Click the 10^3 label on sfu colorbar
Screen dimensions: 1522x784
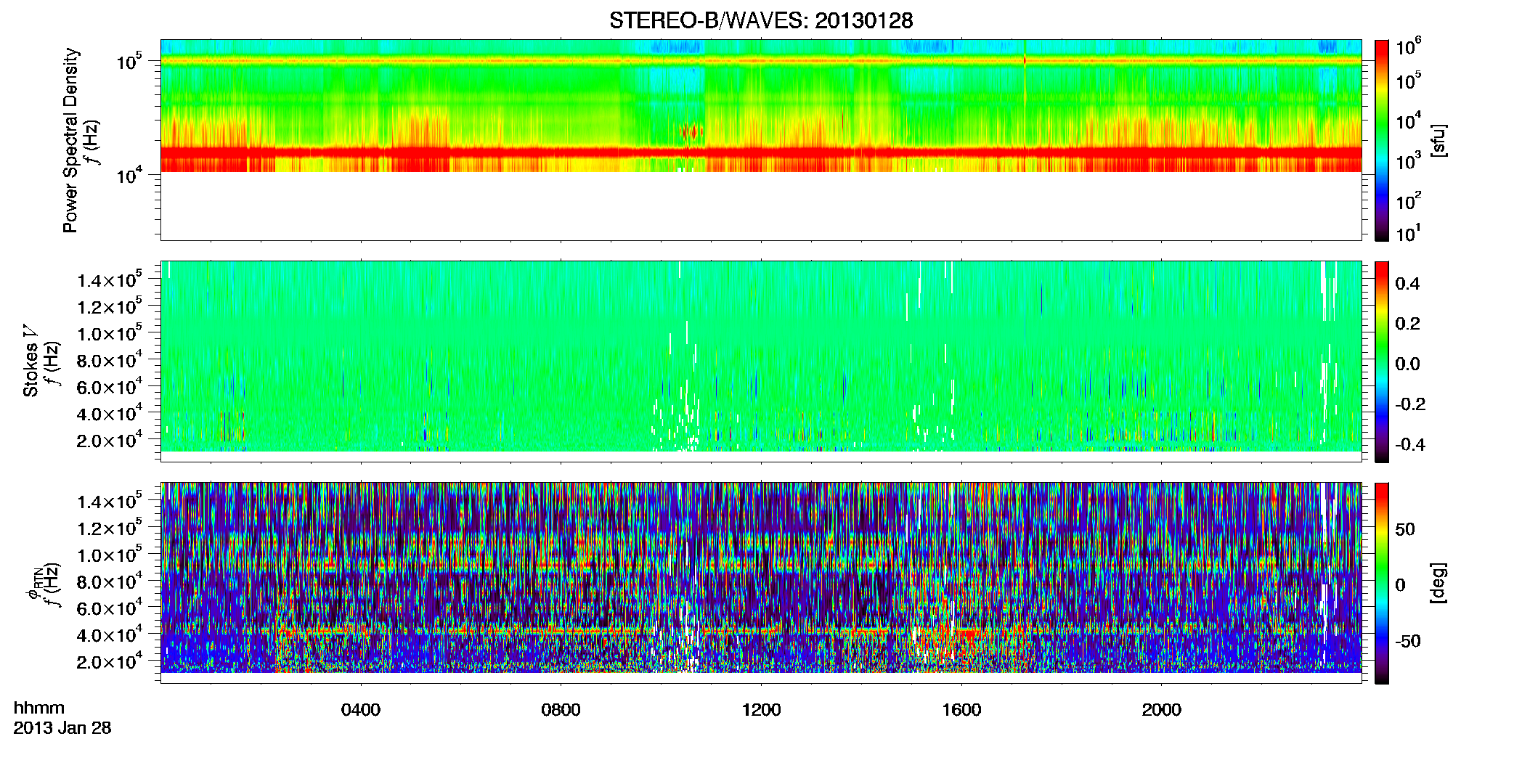tap(1409, 161)
